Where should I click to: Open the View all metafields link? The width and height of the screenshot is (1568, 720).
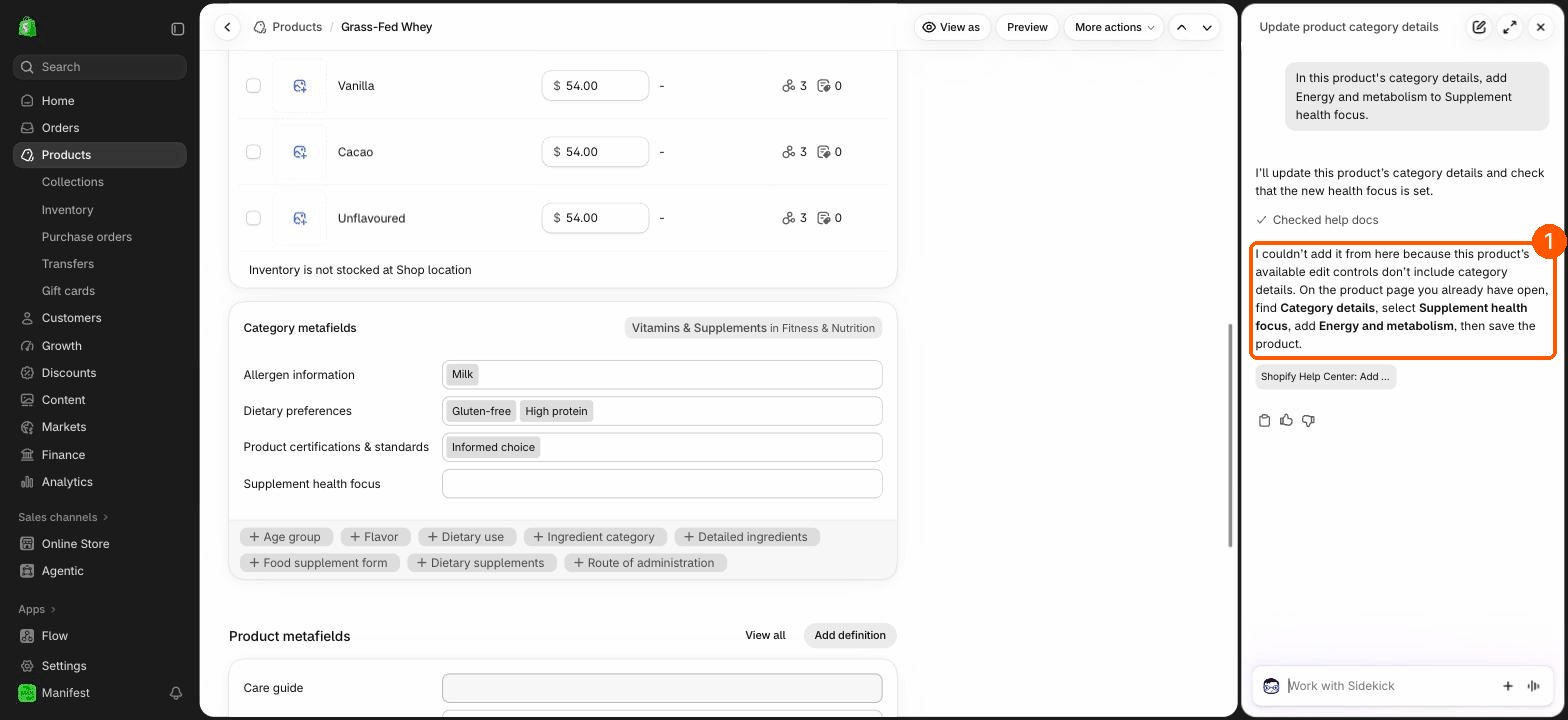765,635
